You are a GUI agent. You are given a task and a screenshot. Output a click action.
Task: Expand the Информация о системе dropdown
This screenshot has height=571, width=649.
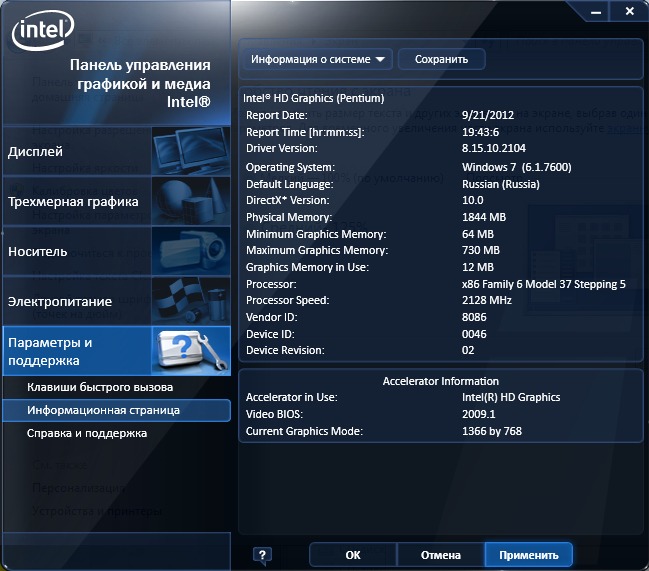point(317,60)
